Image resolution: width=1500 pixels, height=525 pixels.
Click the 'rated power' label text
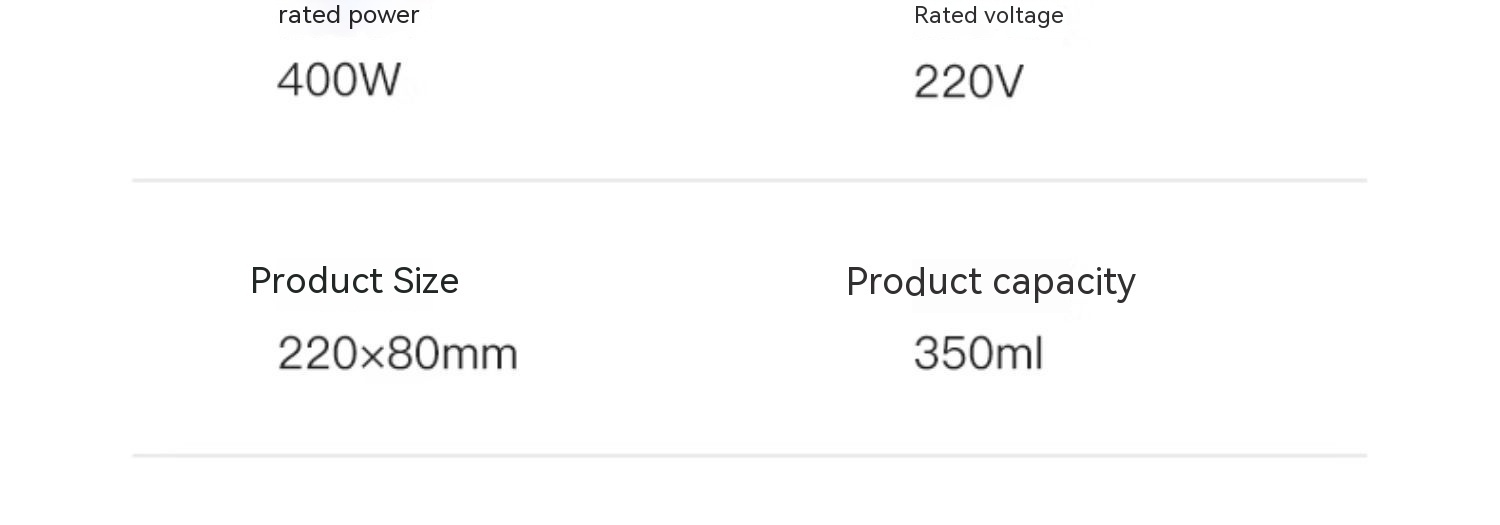pyautogui.click(x=348, y=15)
